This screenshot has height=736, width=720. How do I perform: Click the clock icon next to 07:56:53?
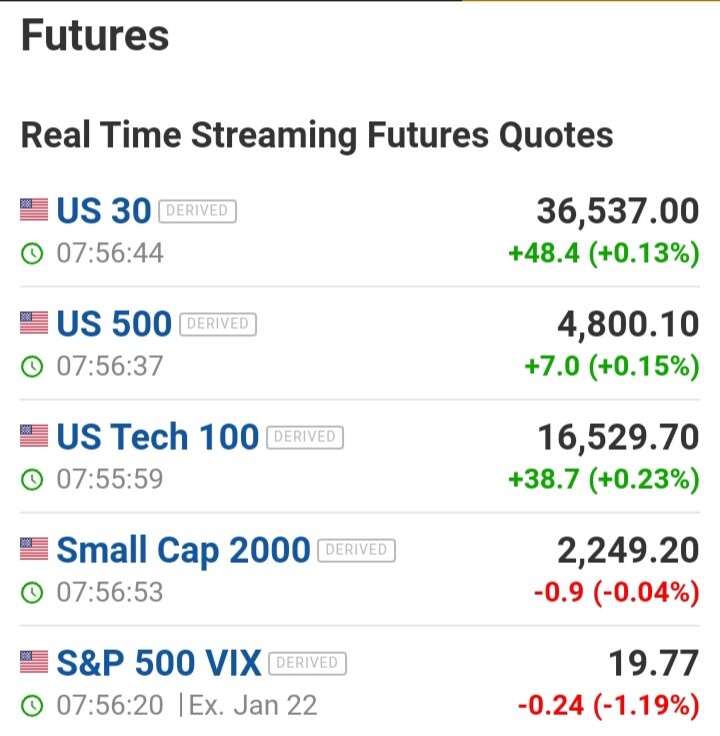[32, 592]
